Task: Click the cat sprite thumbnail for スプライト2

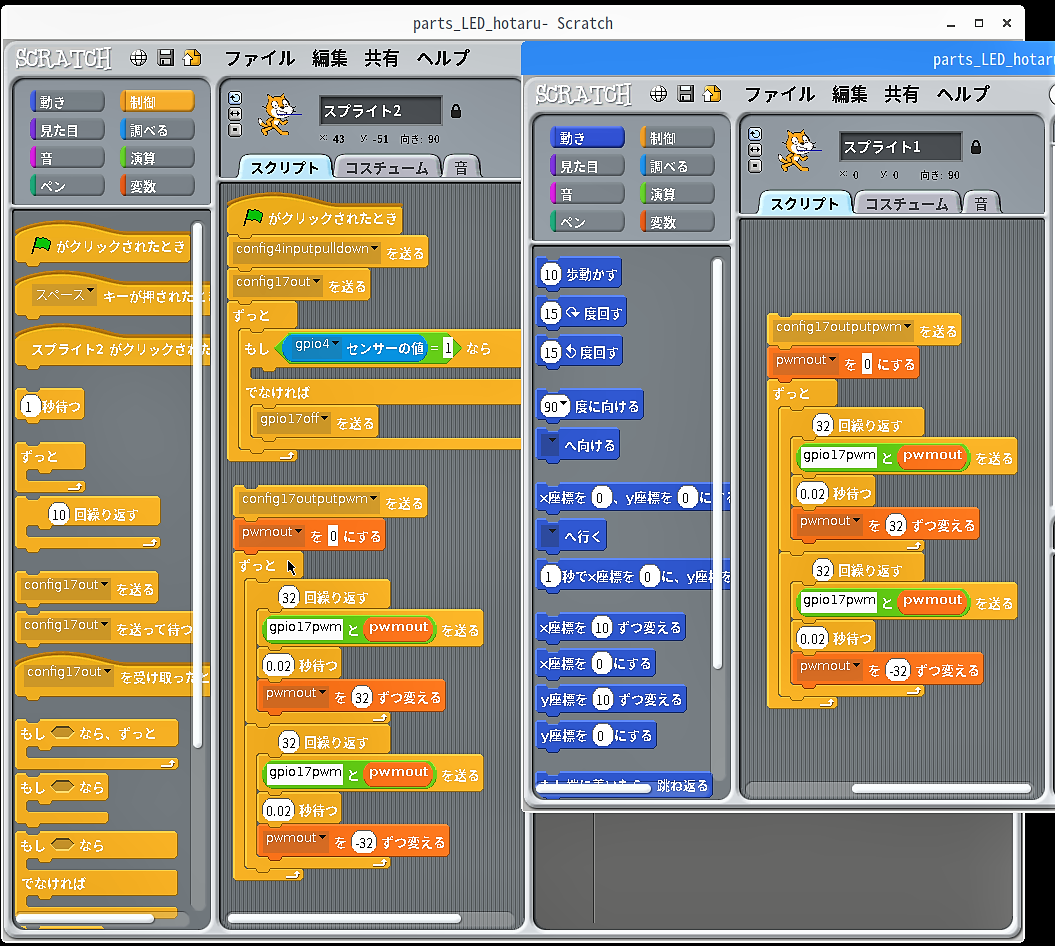Action: 278,114
